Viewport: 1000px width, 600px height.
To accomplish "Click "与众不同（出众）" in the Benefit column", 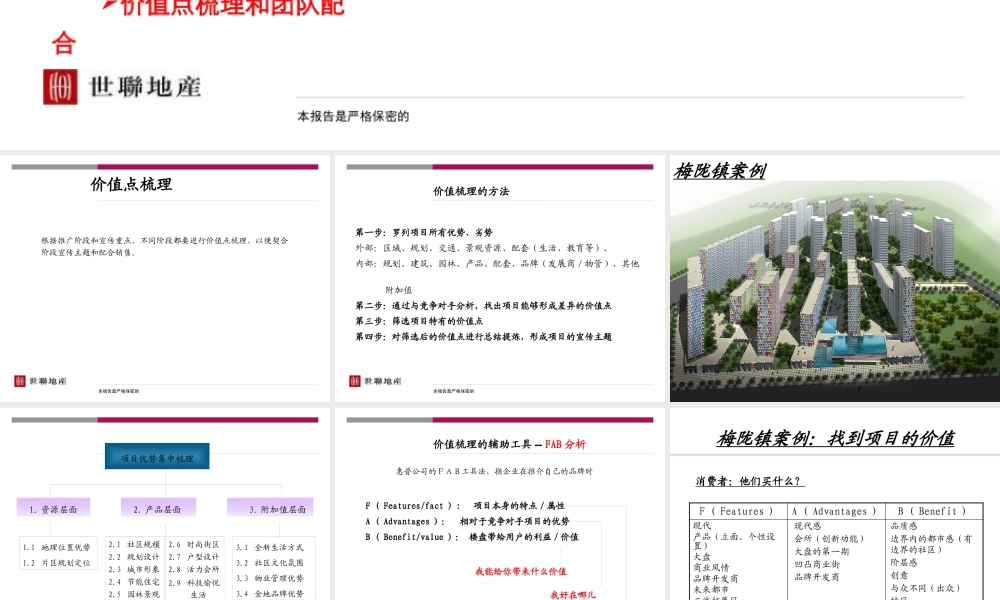I will point(925,588).
